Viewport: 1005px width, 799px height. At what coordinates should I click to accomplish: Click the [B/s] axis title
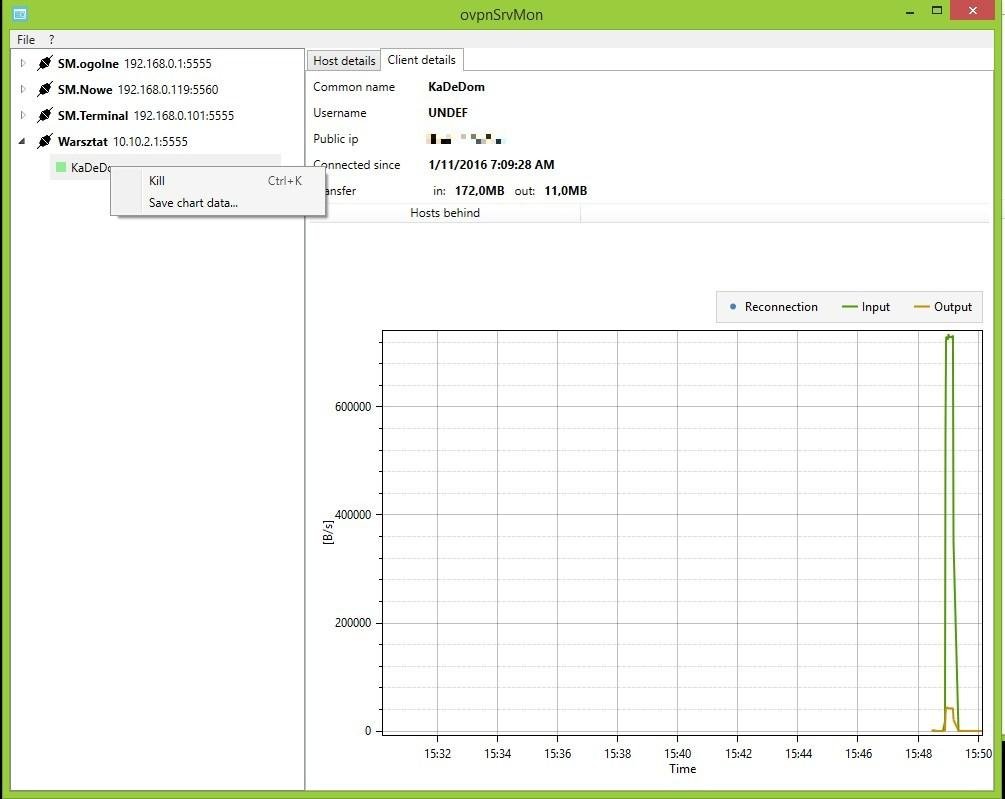click(328, 532)
